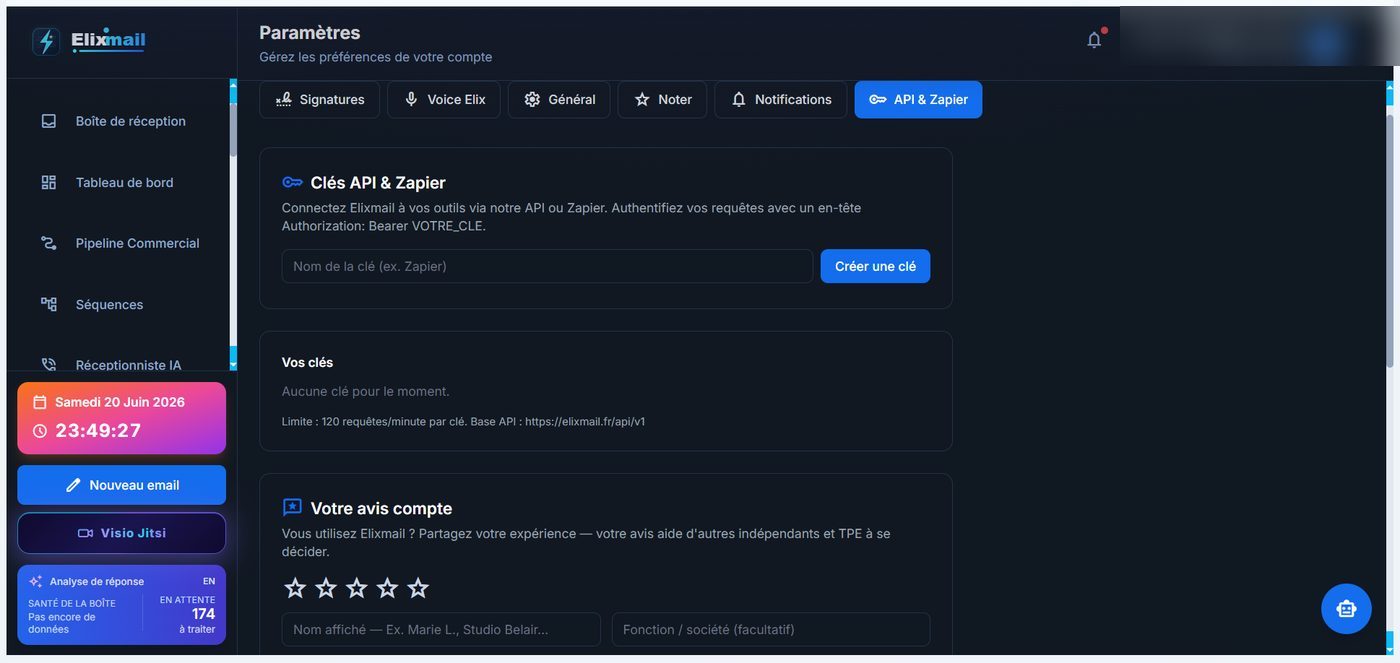
Task: Click the 174 pending count
Action: pos(203,614)
